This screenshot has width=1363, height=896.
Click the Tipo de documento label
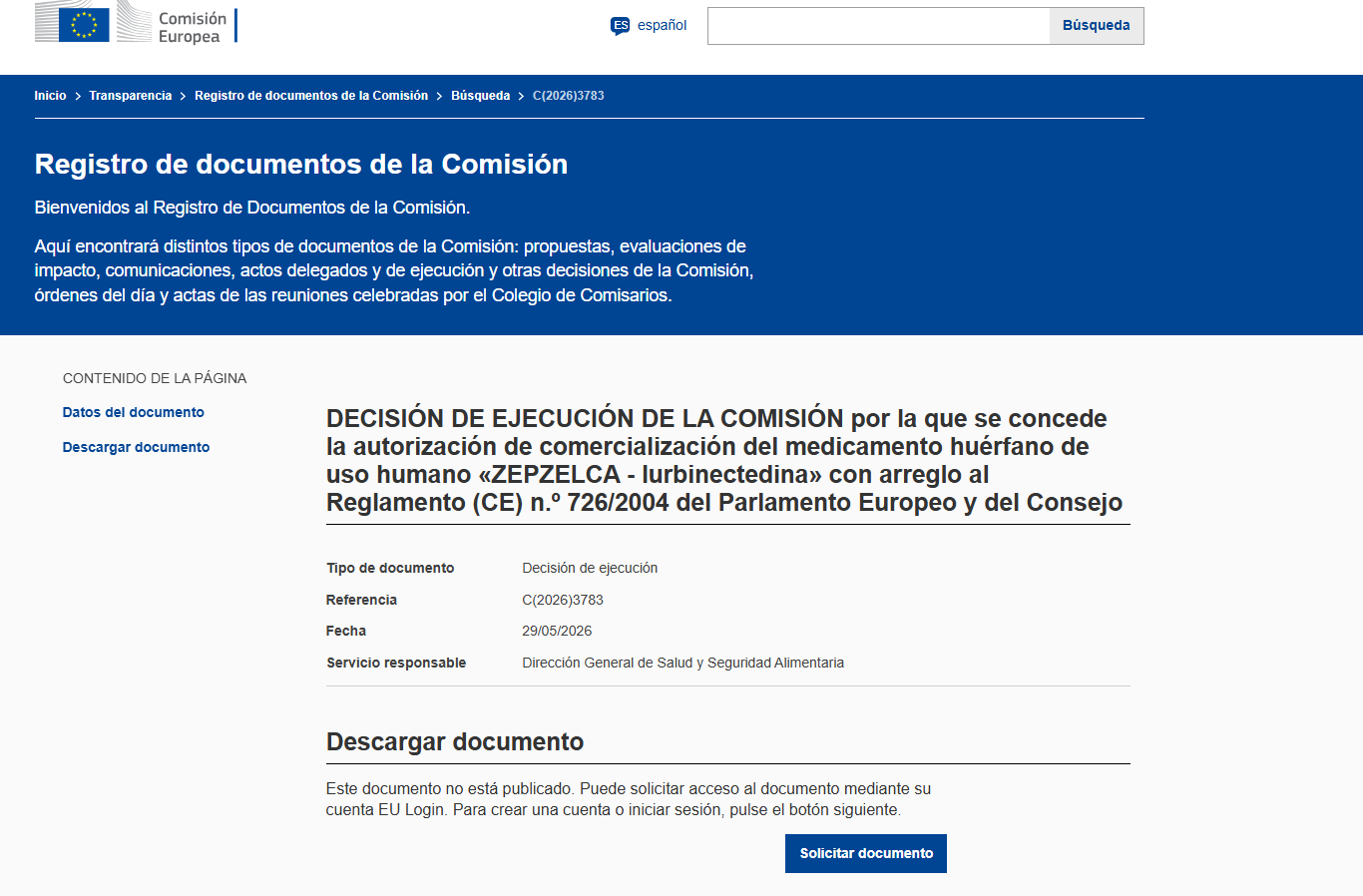(x=390, y=568)
